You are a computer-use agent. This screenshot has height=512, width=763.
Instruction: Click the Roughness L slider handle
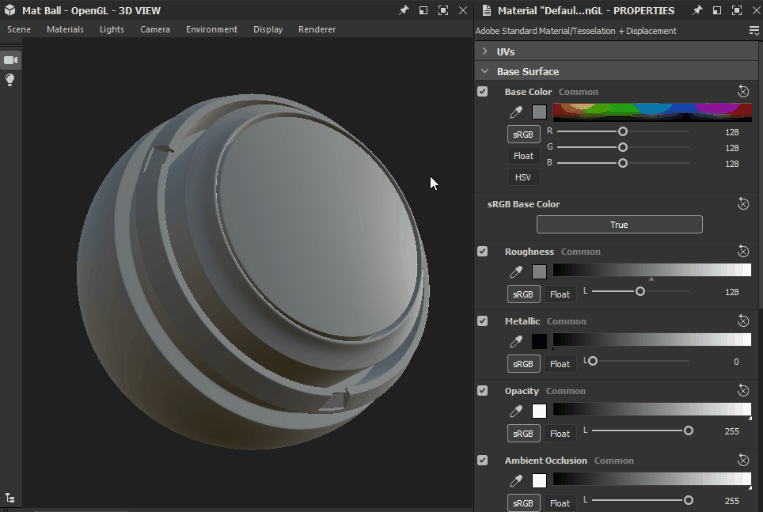tap(640, 291)
